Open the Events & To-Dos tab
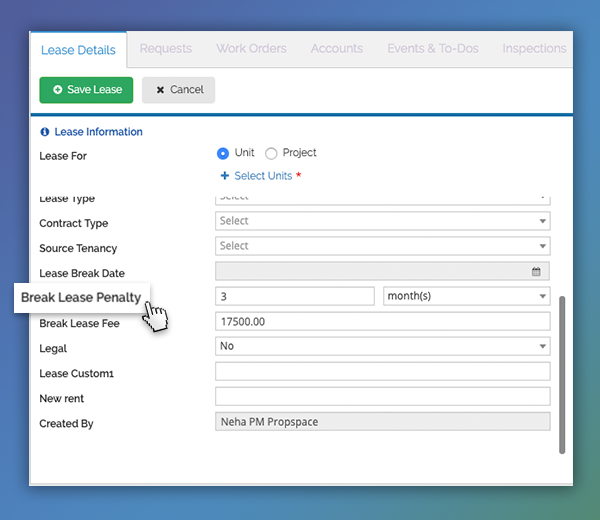Screen dimensions: 600x520 (x=433, y=49)
